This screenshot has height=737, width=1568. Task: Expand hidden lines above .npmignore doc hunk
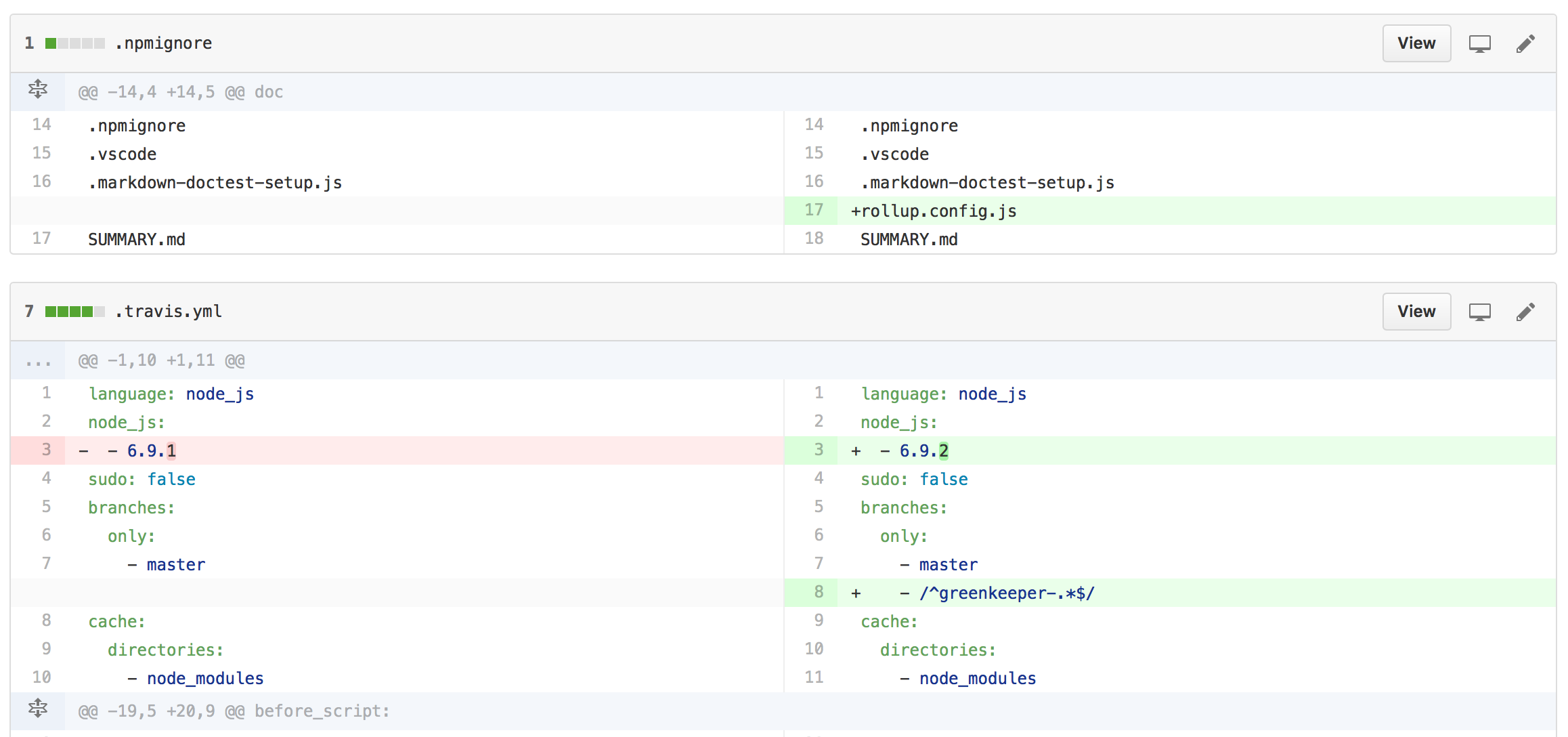click(x=38, y=90)
